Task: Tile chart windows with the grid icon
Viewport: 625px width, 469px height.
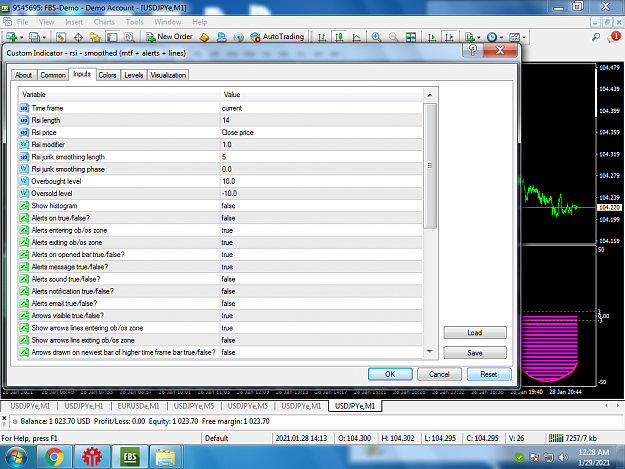Action: (x=411, y=37)
